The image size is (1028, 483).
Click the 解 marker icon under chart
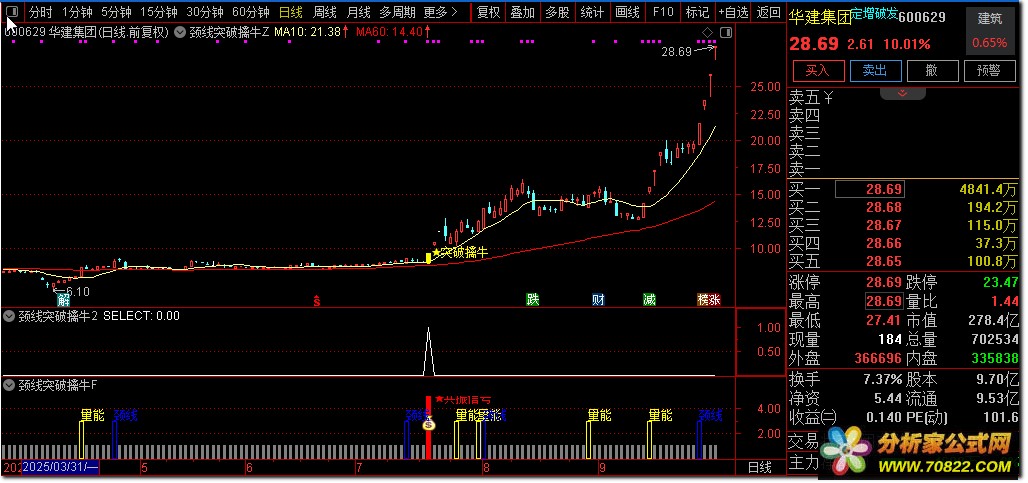64,301
